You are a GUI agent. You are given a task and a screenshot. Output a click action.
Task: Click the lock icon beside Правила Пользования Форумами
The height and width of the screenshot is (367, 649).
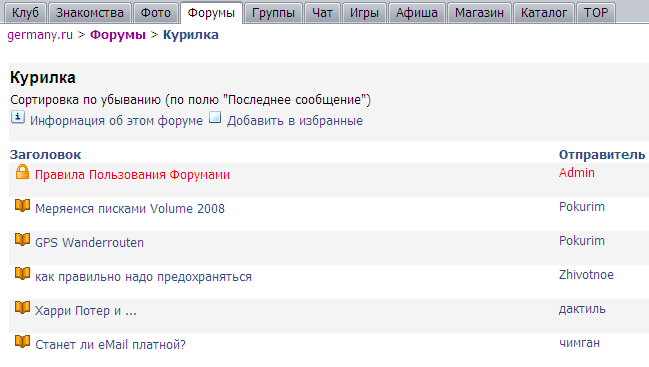pyautogui.click(x=22, y=172)
